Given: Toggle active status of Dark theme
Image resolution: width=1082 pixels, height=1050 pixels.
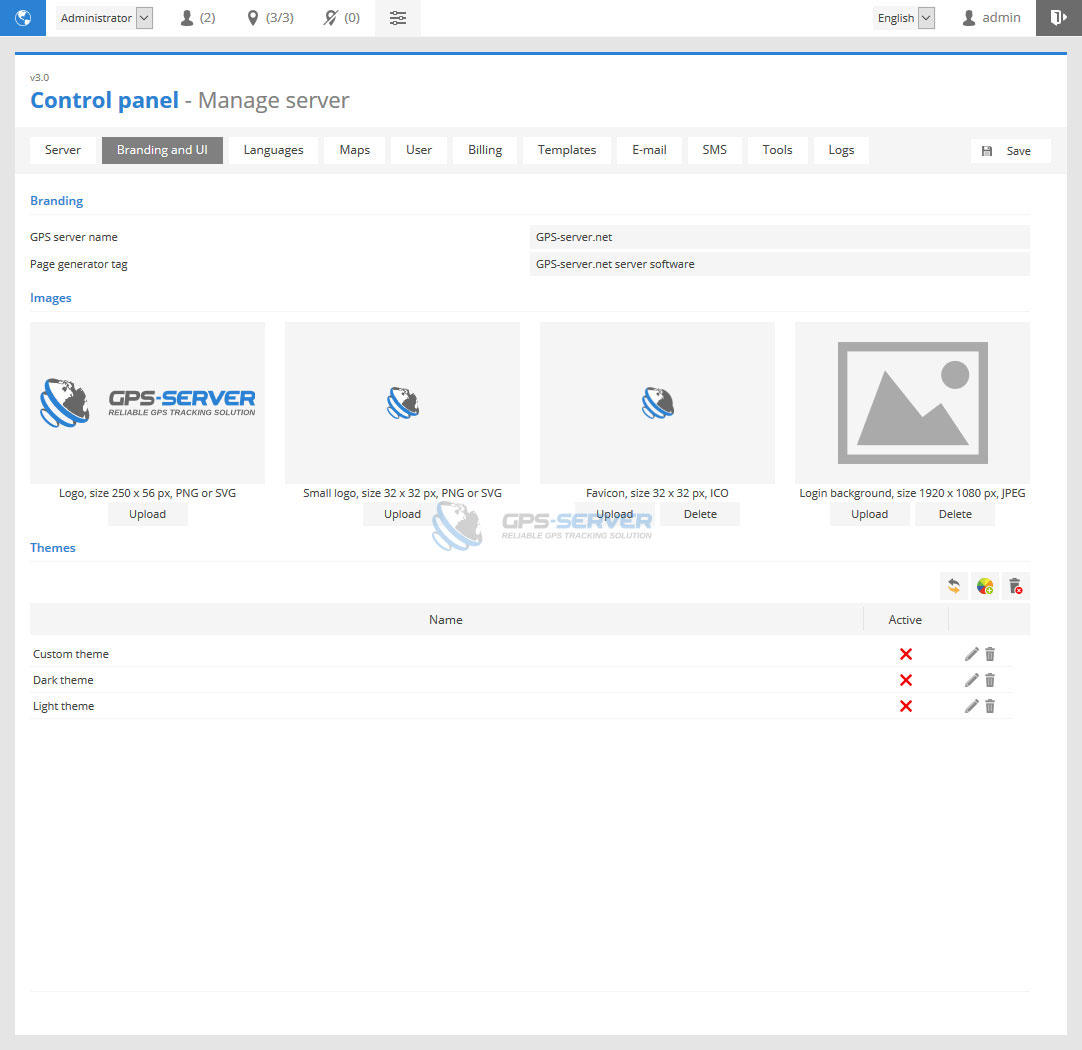Looking at the screenshot, I should [x=906, y=680].
